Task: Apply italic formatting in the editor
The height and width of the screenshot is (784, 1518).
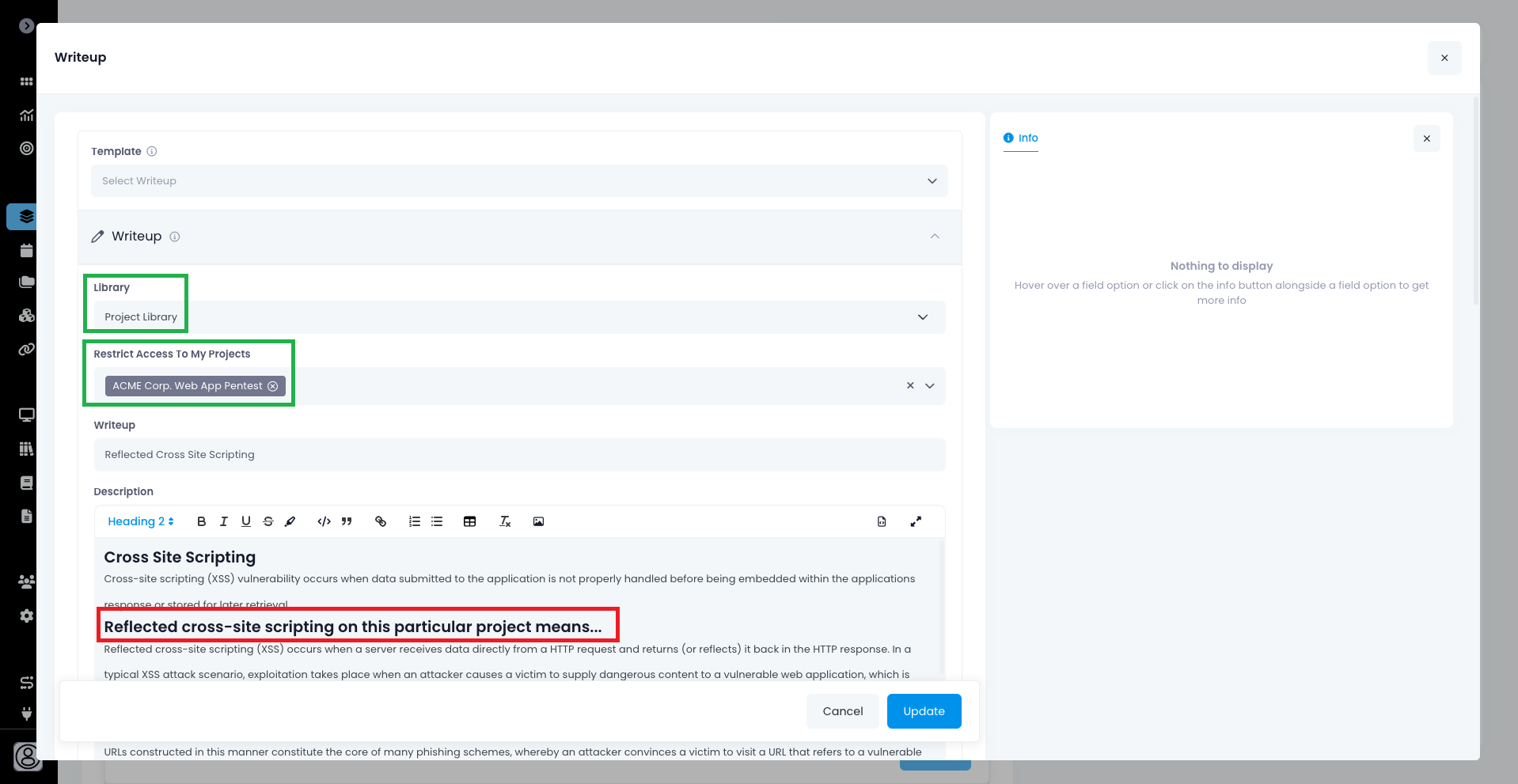Action: pos(224,521)
